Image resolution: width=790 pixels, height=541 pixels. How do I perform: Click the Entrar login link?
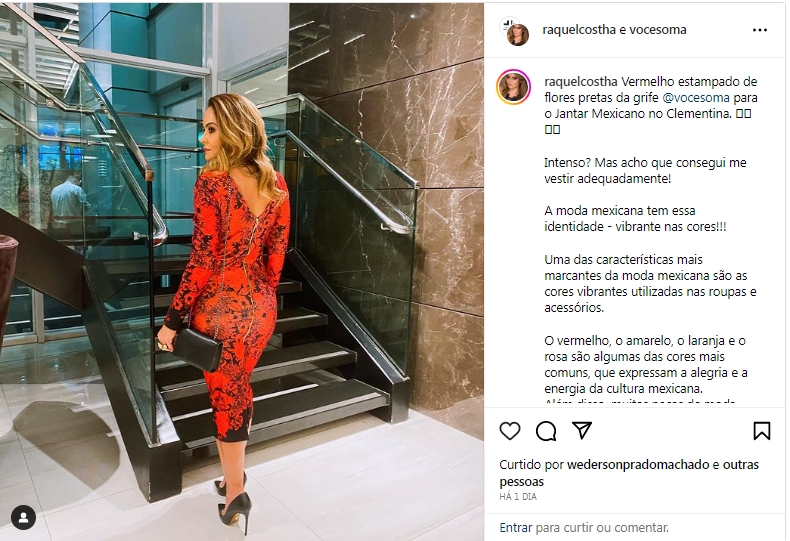(515, 527)
